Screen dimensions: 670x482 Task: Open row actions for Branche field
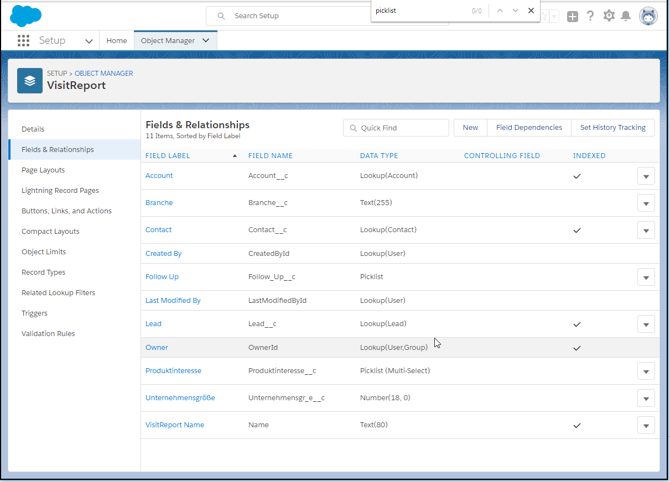(x=646, y=203)
